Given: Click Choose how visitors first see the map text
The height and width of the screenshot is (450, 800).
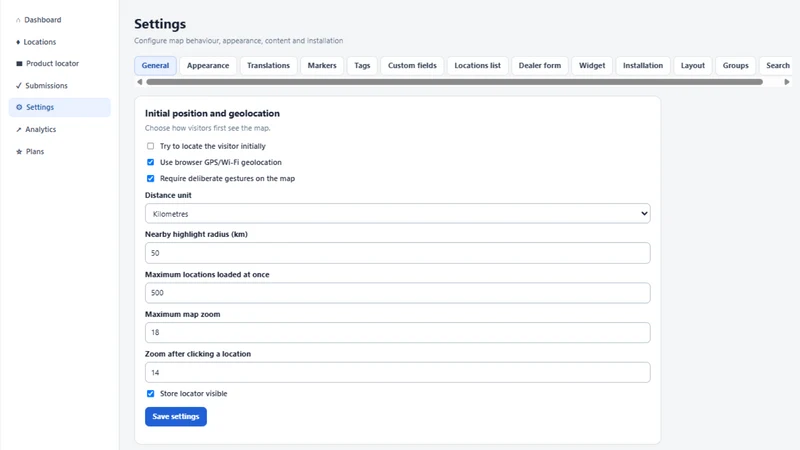Looking at the screenshot, I should [208, 128].
